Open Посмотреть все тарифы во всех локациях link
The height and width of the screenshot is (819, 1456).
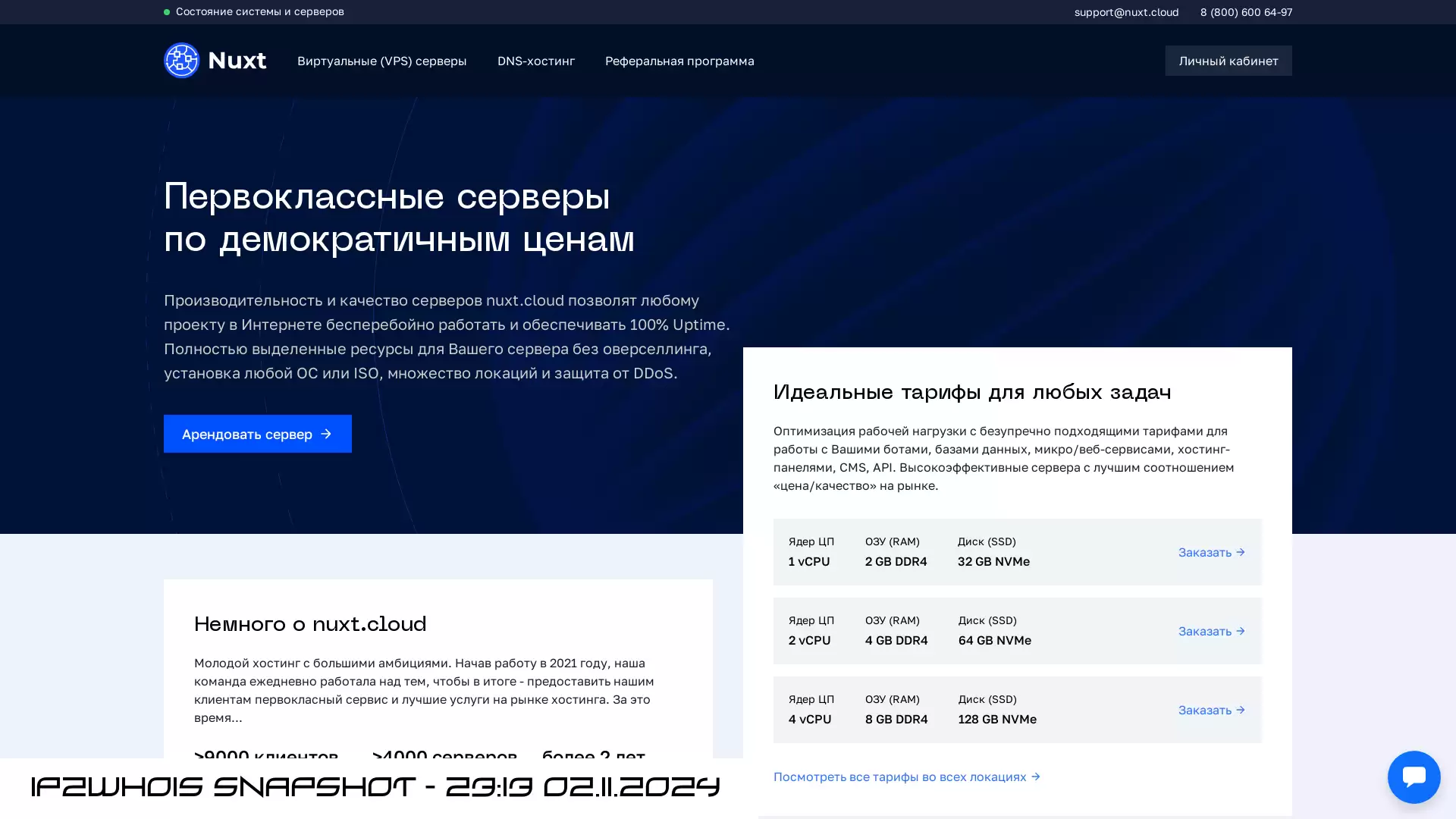907,777
